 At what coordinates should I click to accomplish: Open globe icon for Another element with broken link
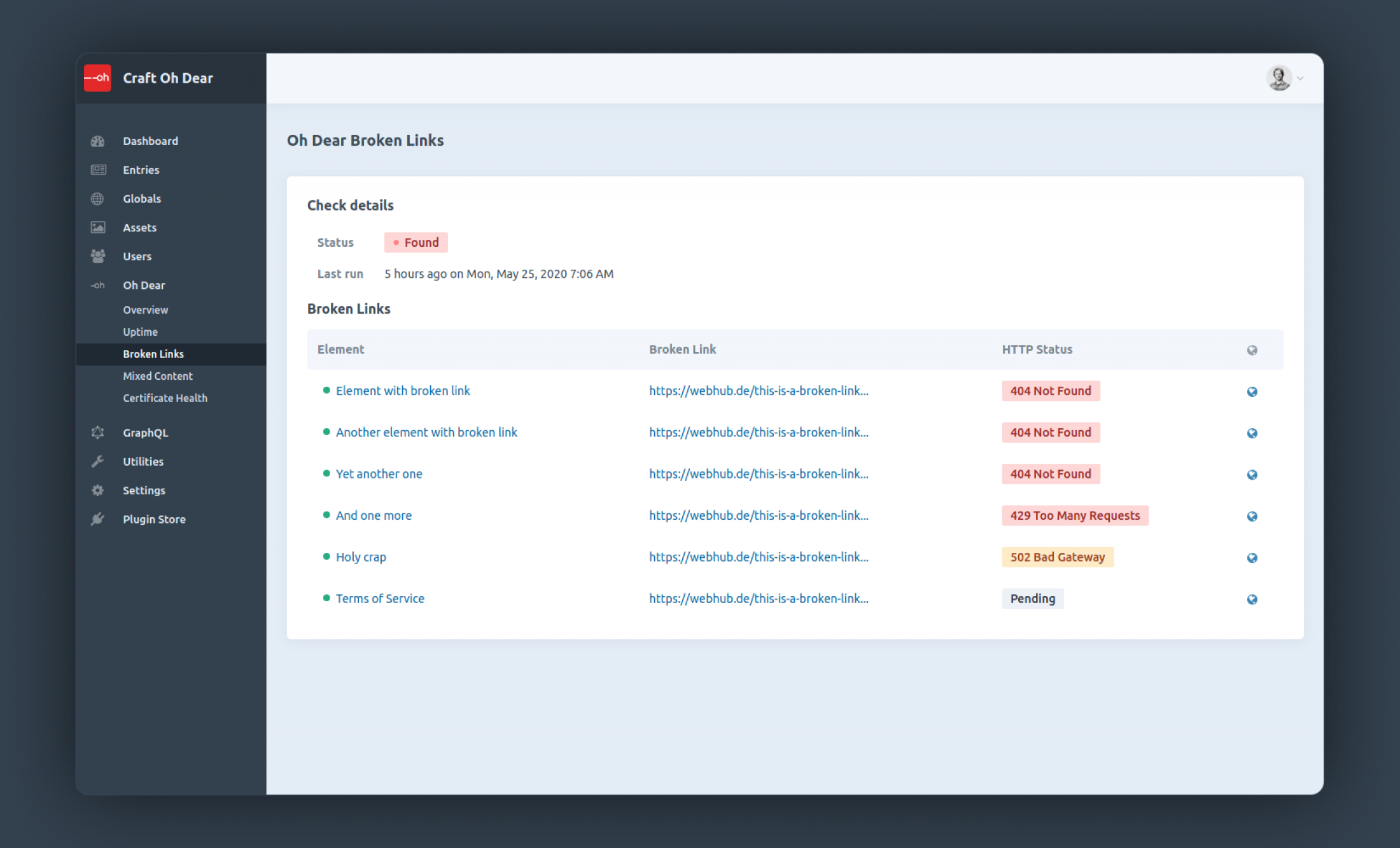pyautogui.click(x=1252, y=433)
